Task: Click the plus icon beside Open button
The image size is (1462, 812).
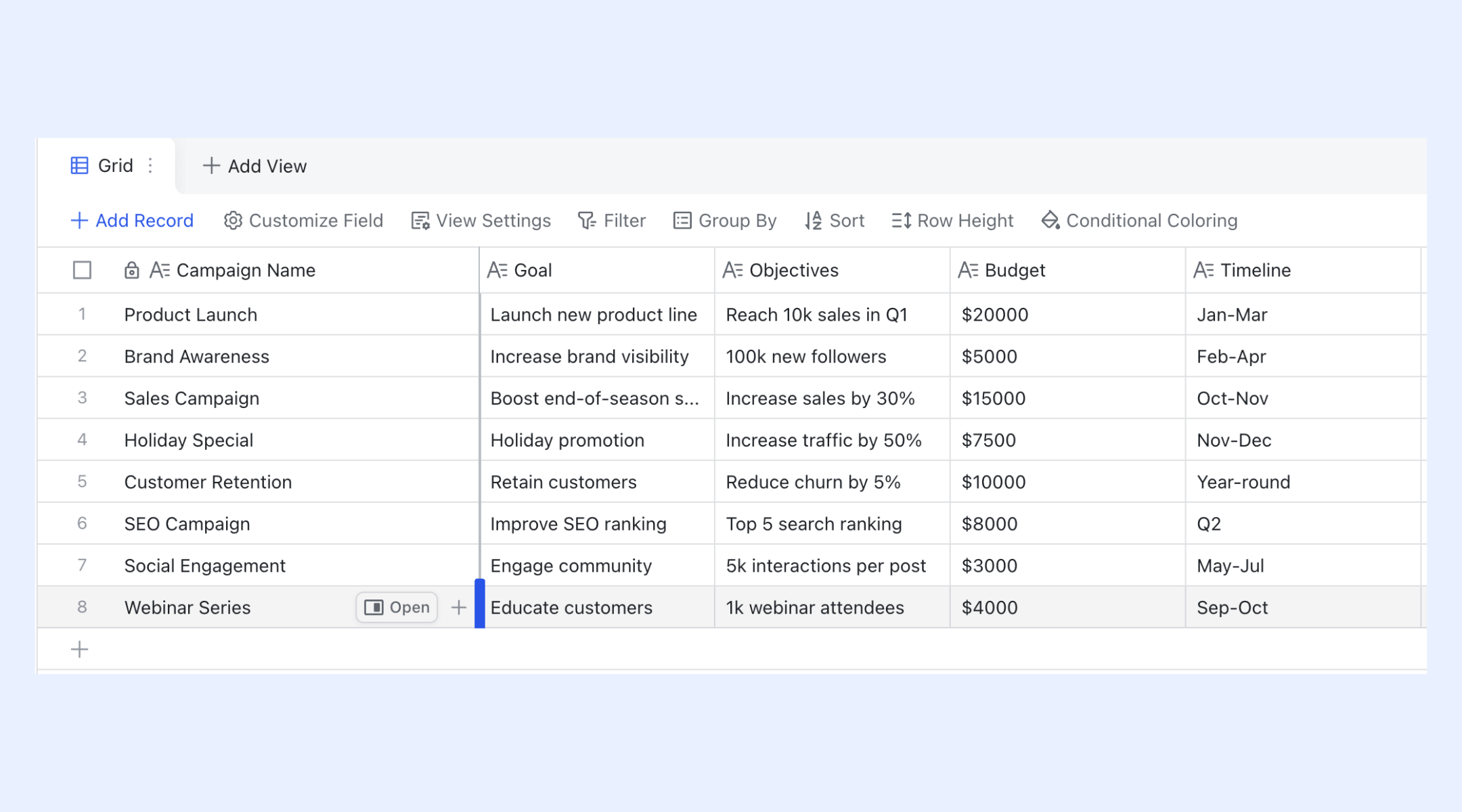Action: [459, 608]
